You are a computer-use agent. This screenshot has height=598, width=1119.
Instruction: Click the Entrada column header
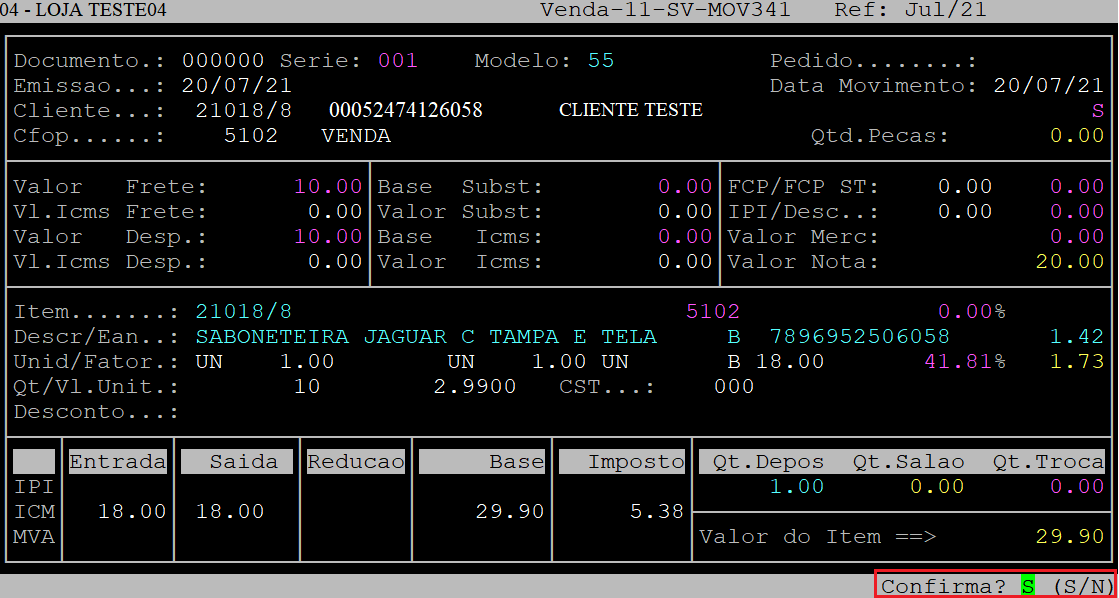click(118, 462)
